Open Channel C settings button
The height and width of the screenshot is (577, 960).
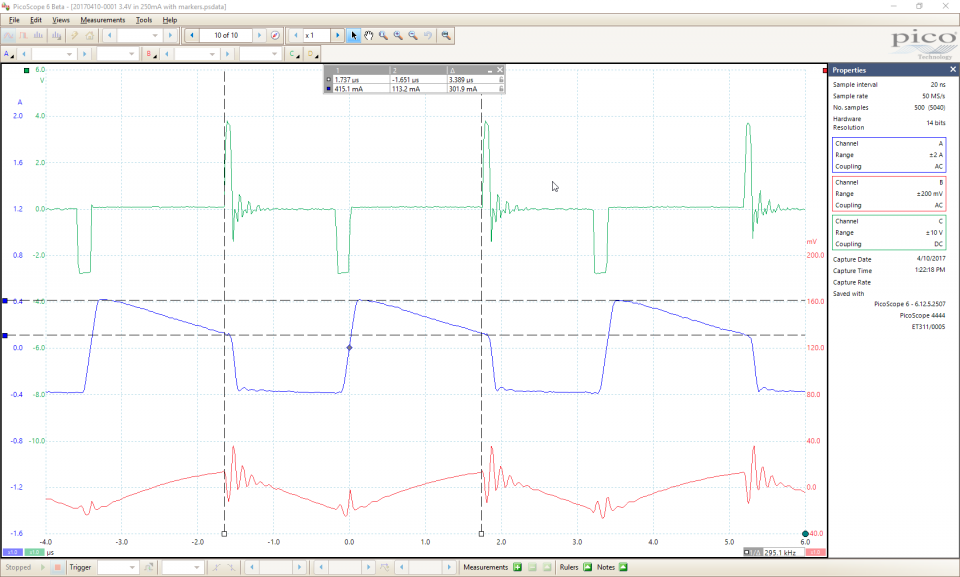[294, 54]
